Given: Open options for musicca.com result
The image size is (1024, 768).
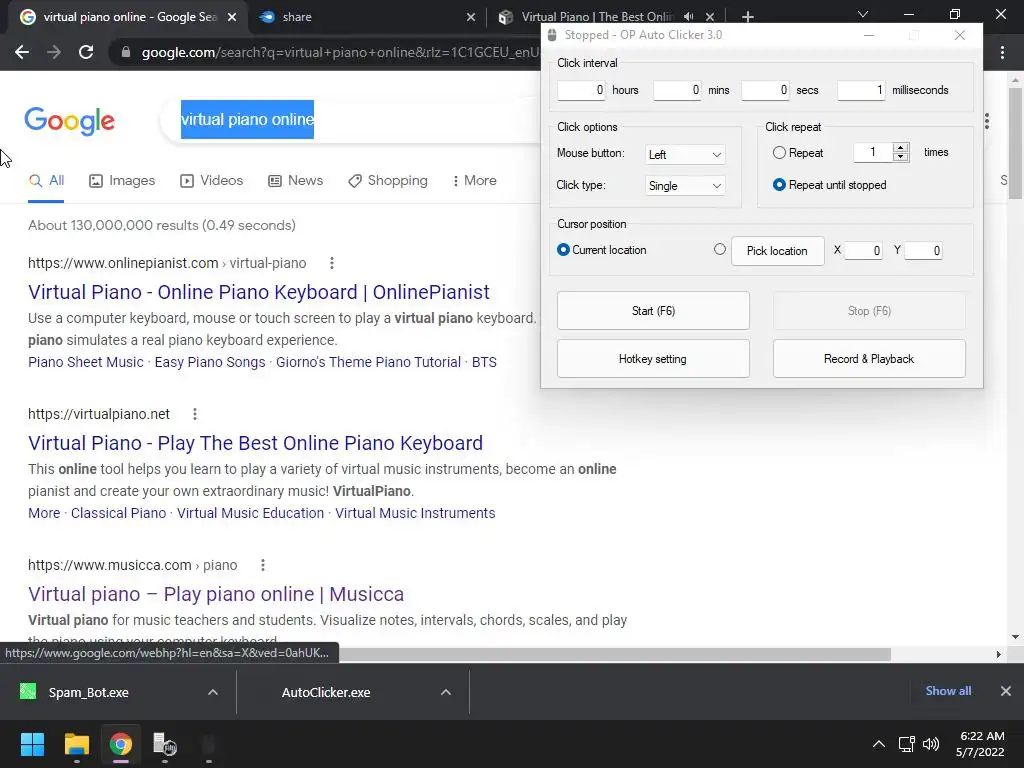Looking at the screenshot, I should [263, 565].
